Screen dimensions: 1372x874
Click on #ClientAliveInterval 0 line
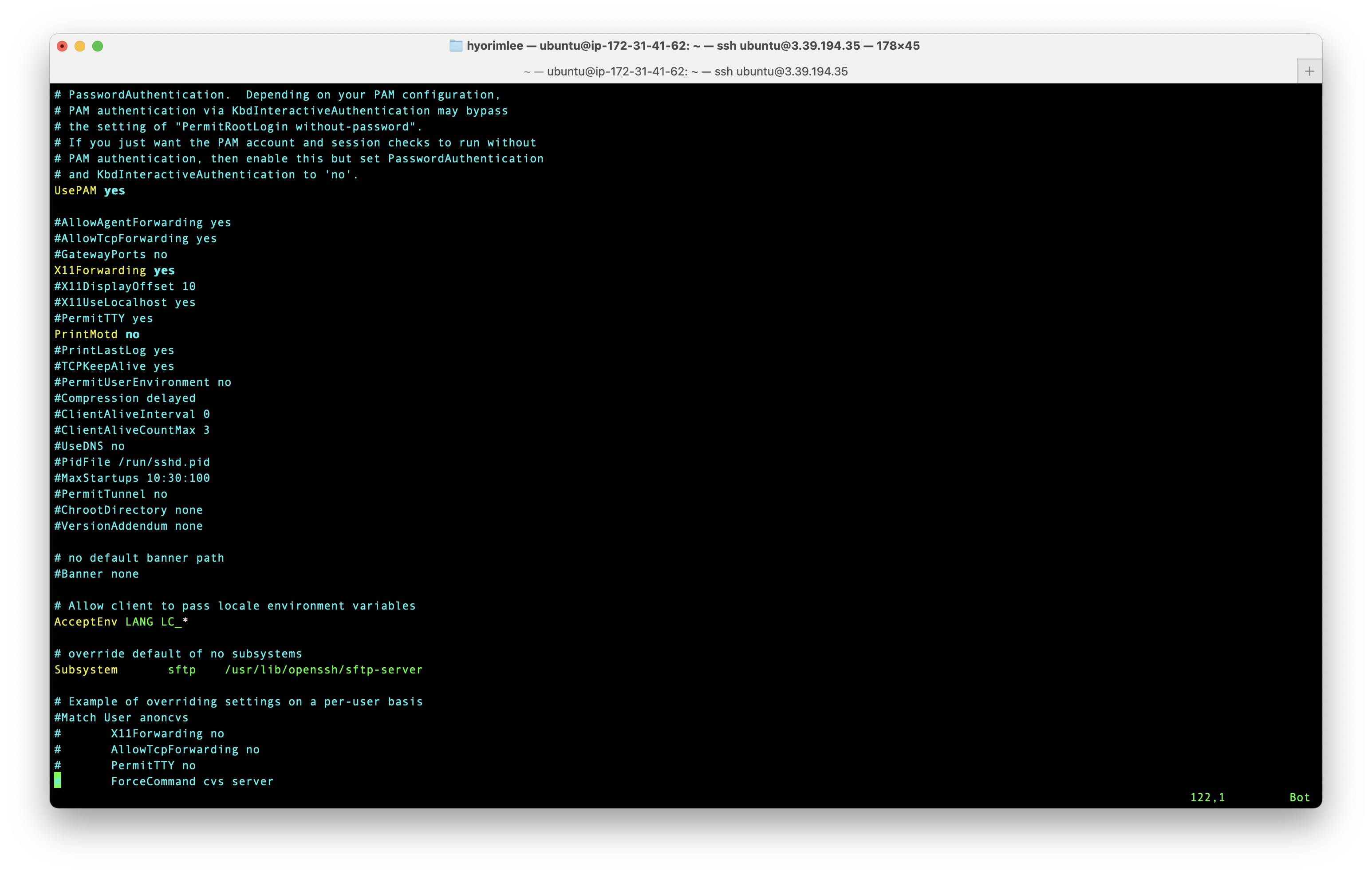click(132, 414)
